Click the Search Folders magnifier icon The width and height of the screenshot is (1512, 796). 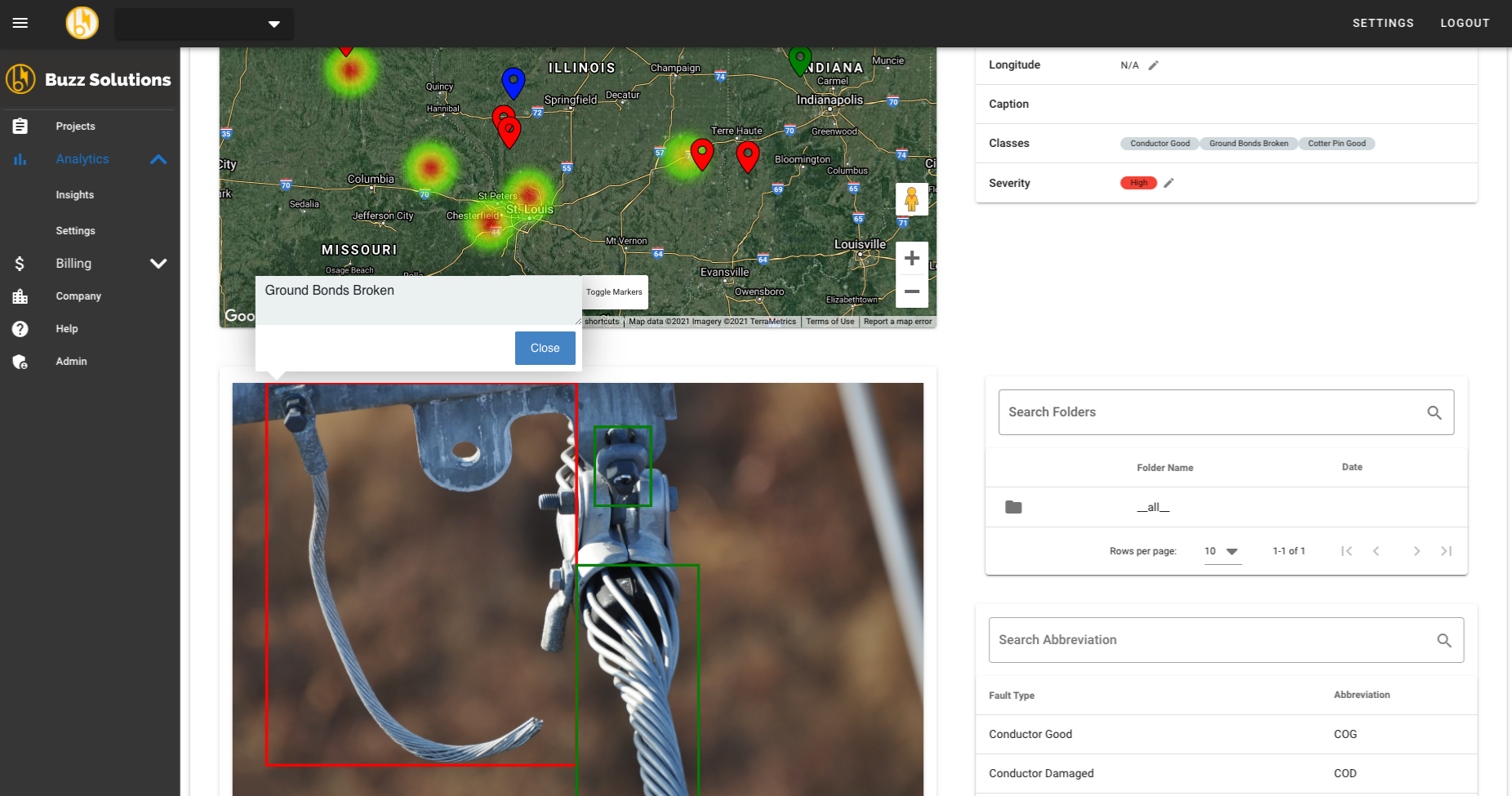click(1434, 413)
